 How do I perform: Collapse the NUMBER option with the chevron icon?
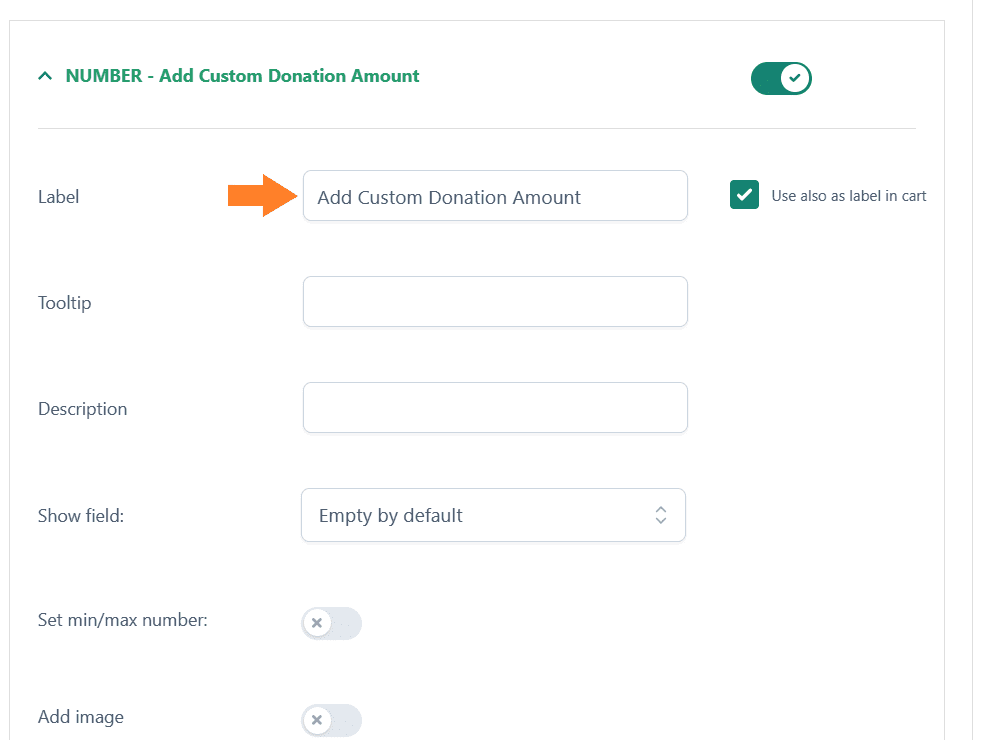click(45, 76)
